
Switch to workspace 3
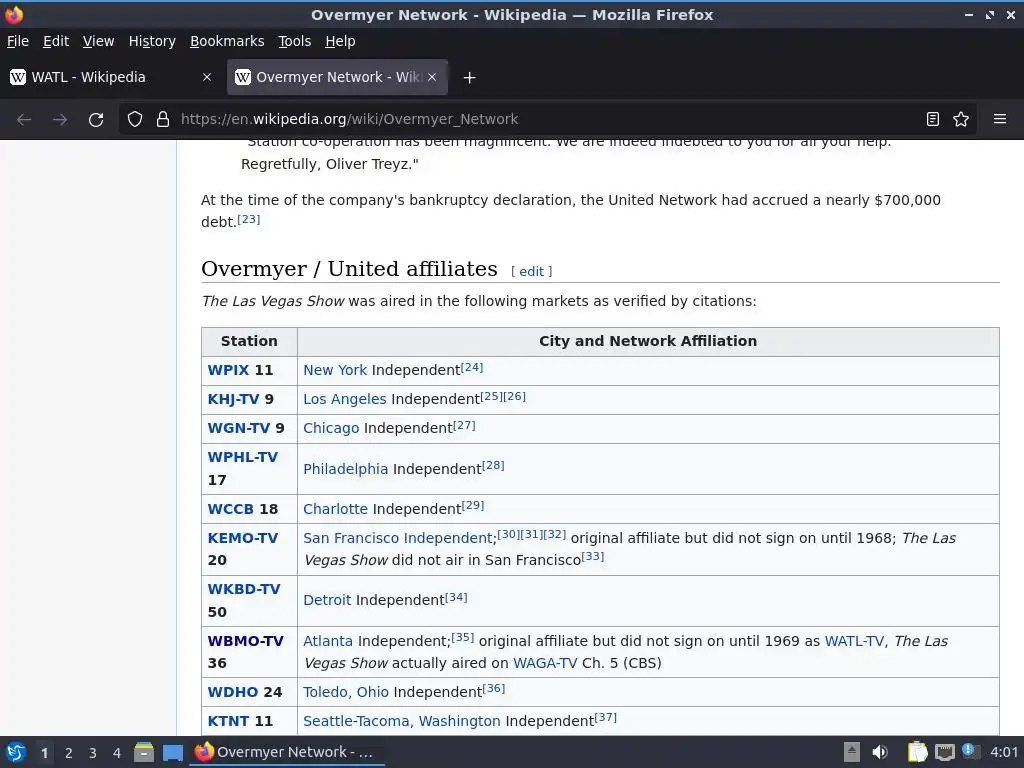[93, 753]
